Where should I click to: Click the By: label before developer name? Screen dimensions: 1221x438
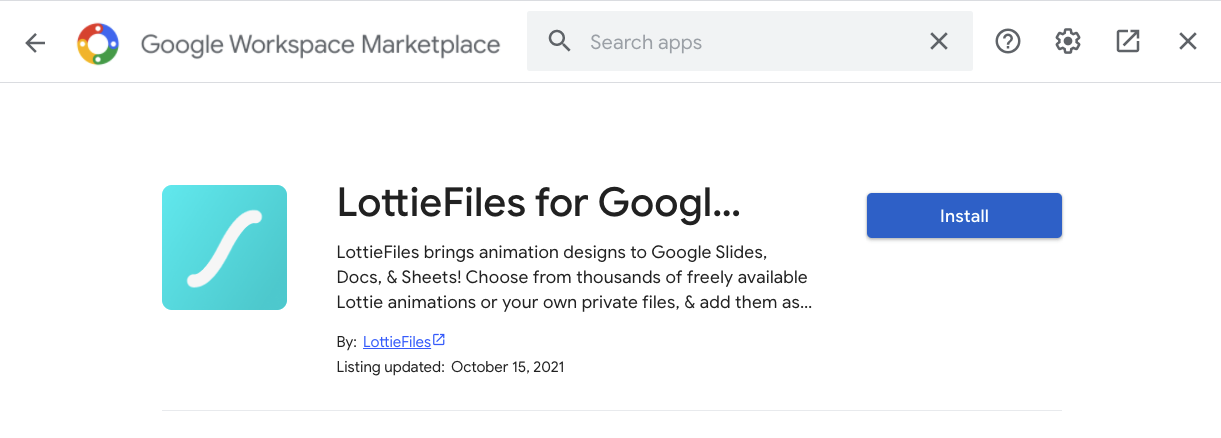click(346, 342)
